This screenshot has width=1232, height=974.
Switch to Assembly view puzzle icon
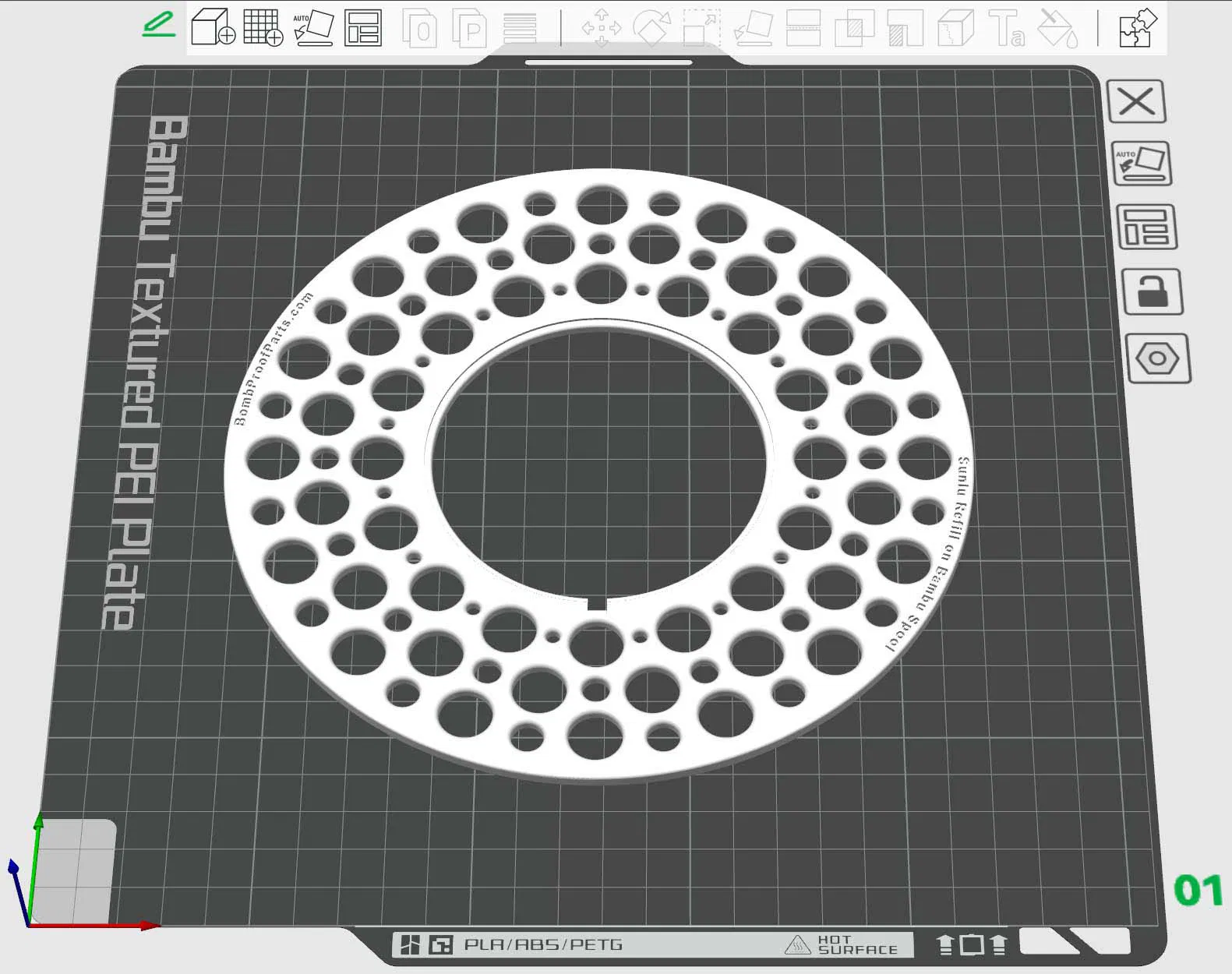click(1138, 28)
